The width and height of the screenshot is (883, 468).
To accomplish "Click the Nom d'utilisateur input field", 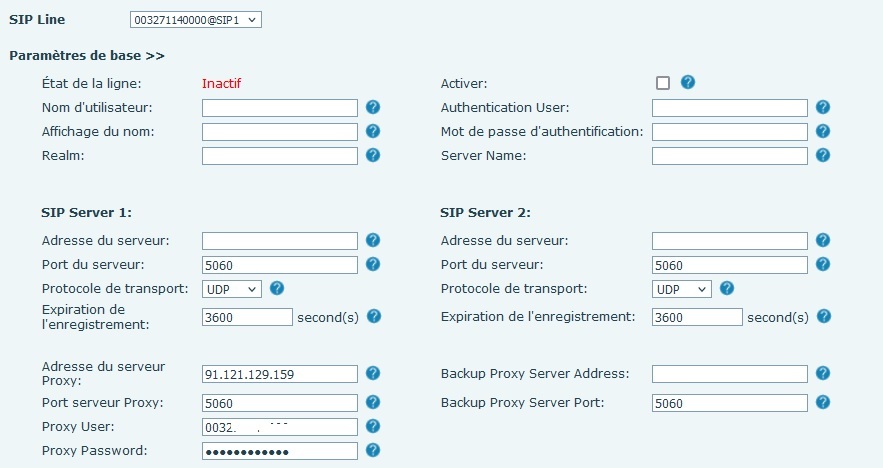I will pyautogui.click(x=280, y=108).
